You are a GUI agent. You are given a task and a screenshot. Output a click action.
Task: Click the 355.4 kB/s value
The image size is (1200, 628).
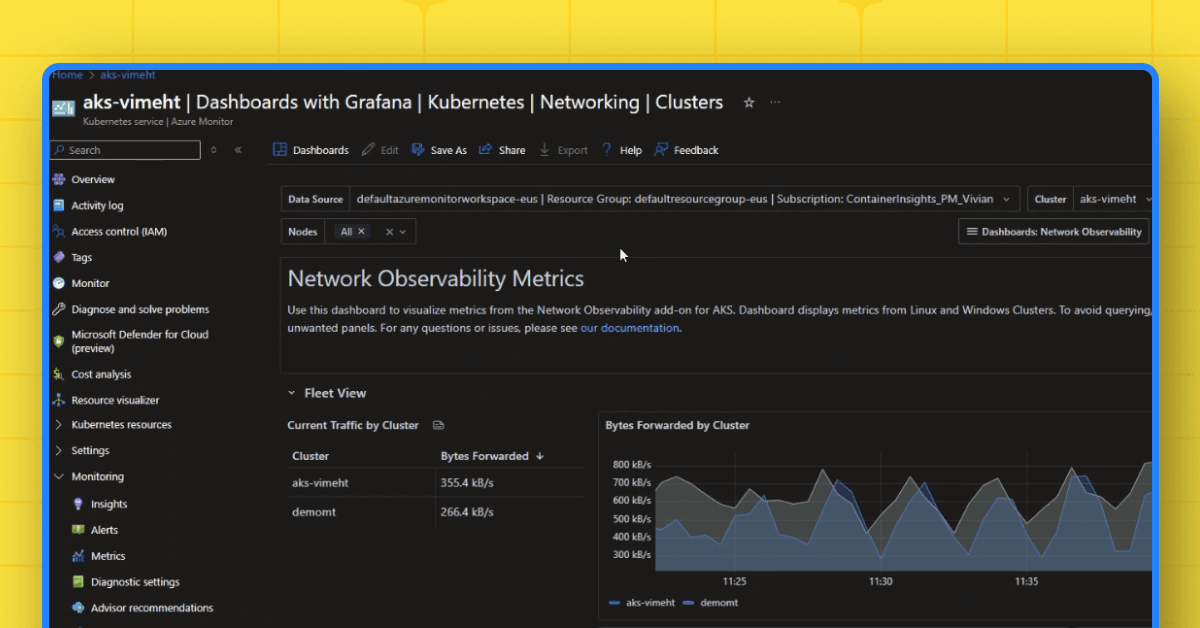tap(467, 483)
